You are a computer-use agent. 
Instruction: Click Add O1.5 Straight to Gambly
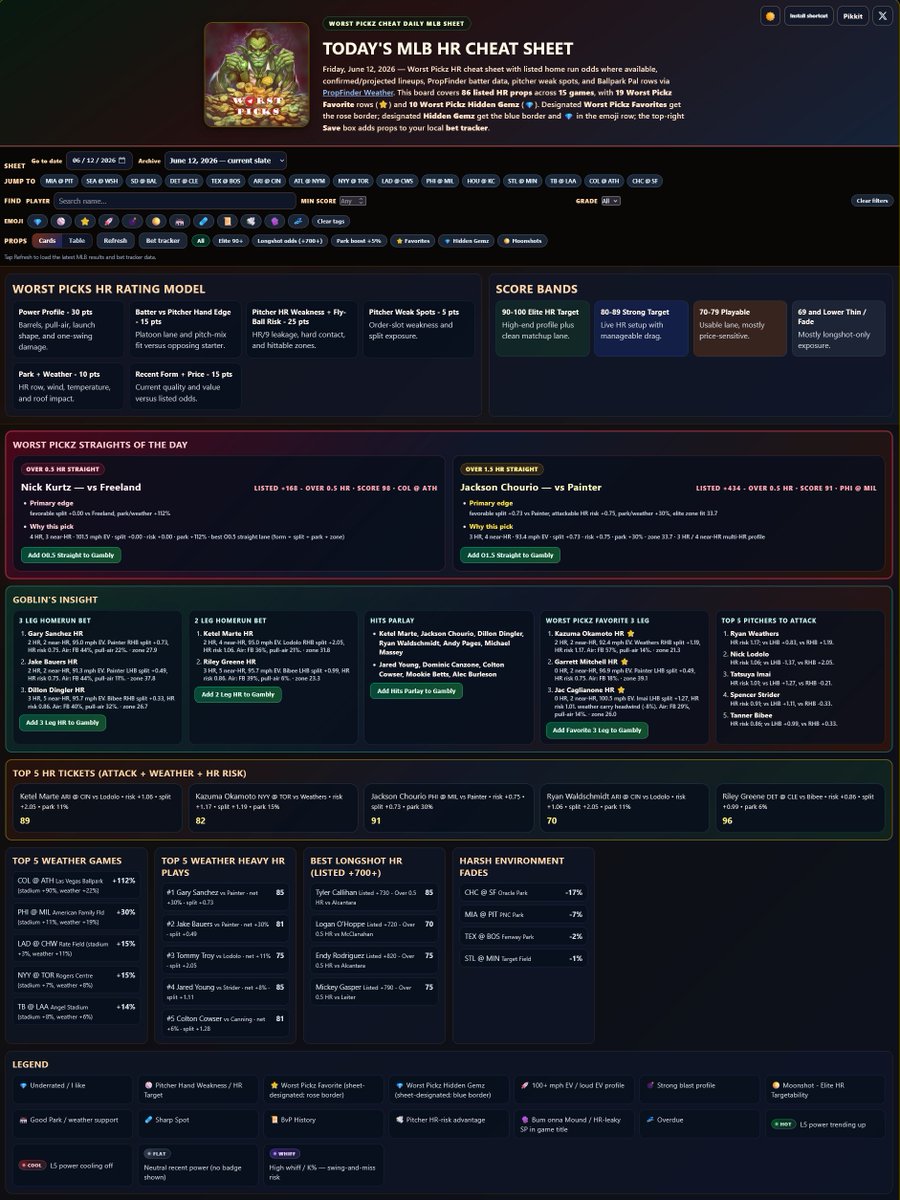510,555
